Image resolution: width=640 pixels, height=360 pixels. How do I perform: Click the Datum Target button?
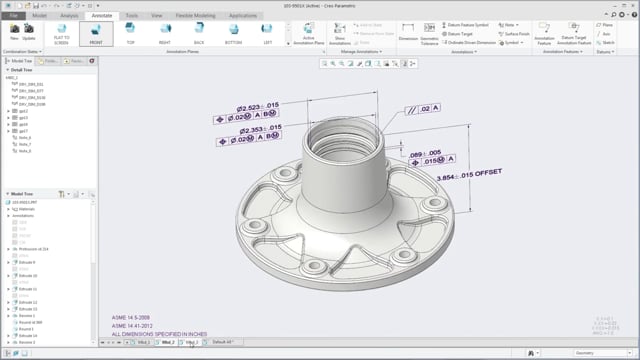tap(456, 34)
